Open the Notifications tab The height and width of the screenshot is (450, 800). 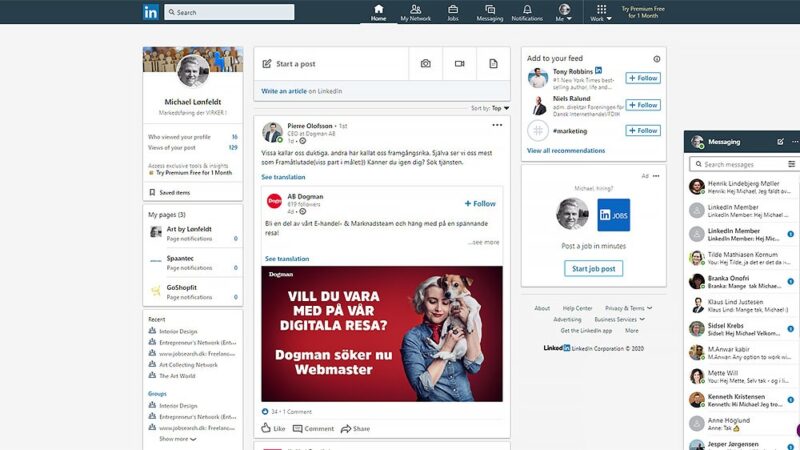[527, 12]
